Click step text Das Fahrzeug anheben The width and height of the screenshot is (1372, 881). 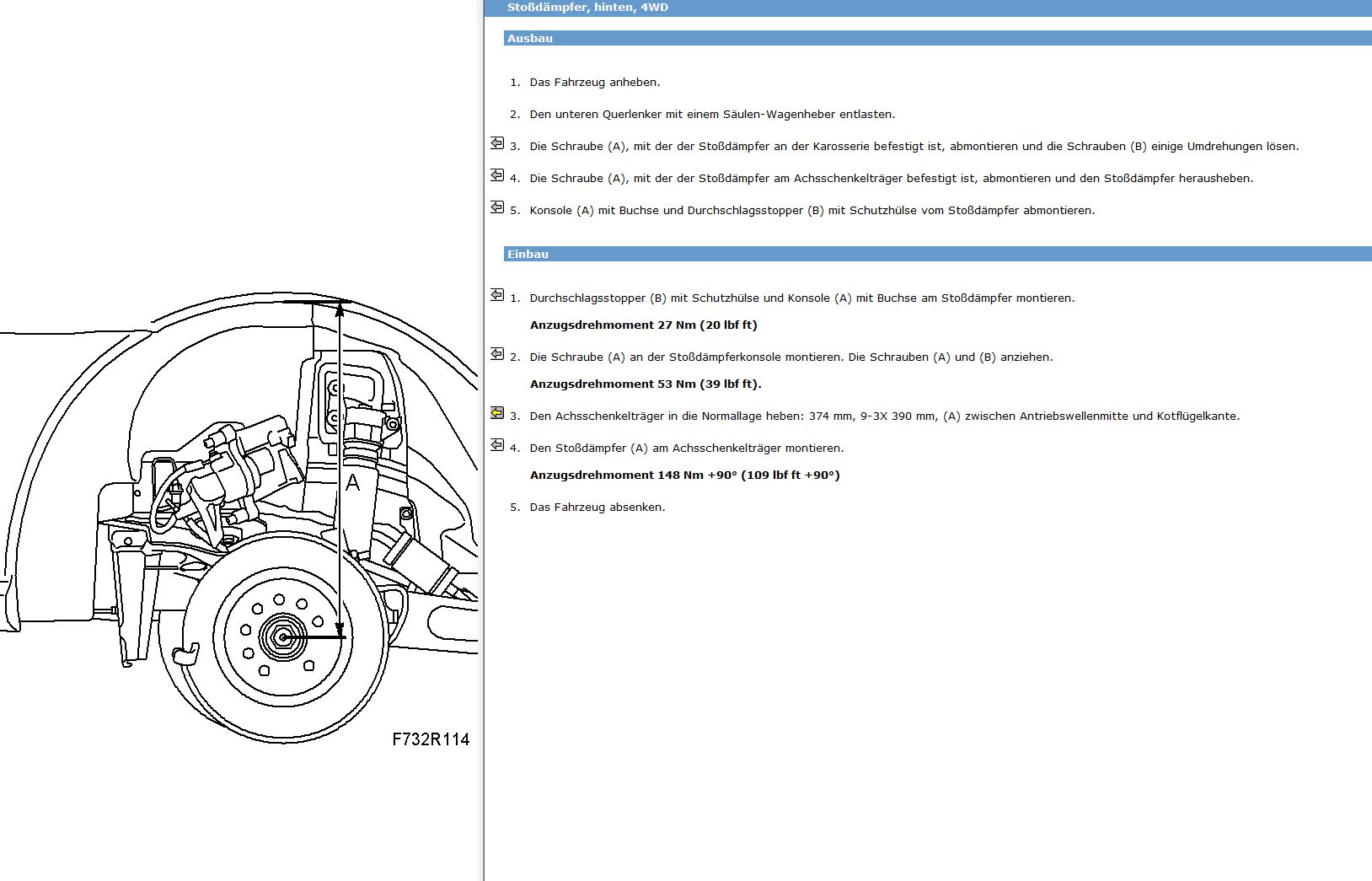[x=595, y=83]
